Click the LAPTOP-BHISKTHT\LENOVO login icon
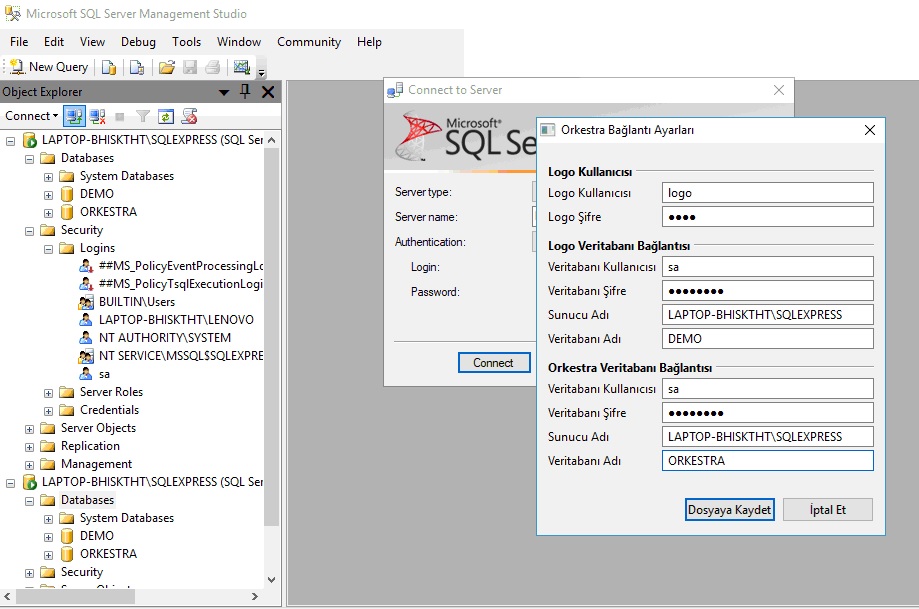 pyautogui.click(x=86, y=320)
